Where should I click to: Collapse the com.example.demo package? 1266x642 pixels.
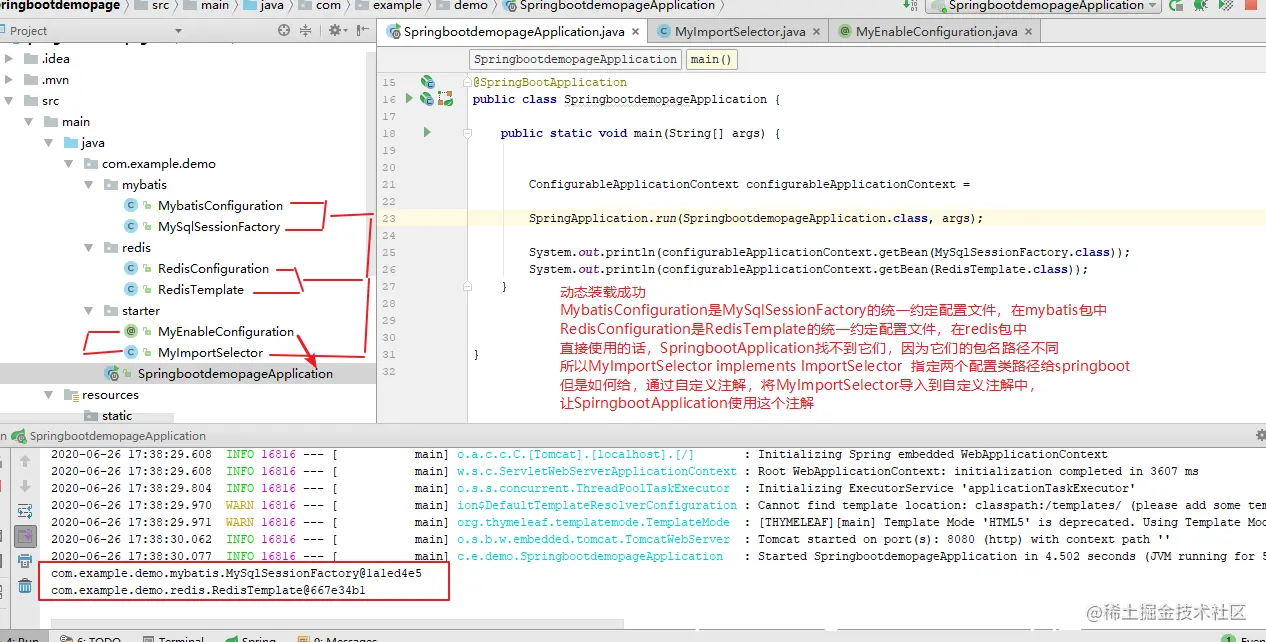click(69, 164)
